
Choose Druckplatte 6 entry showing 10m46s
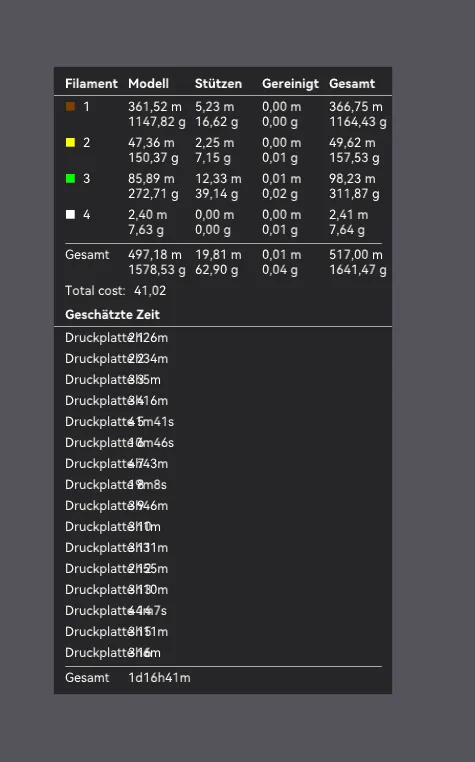point(120,443)
